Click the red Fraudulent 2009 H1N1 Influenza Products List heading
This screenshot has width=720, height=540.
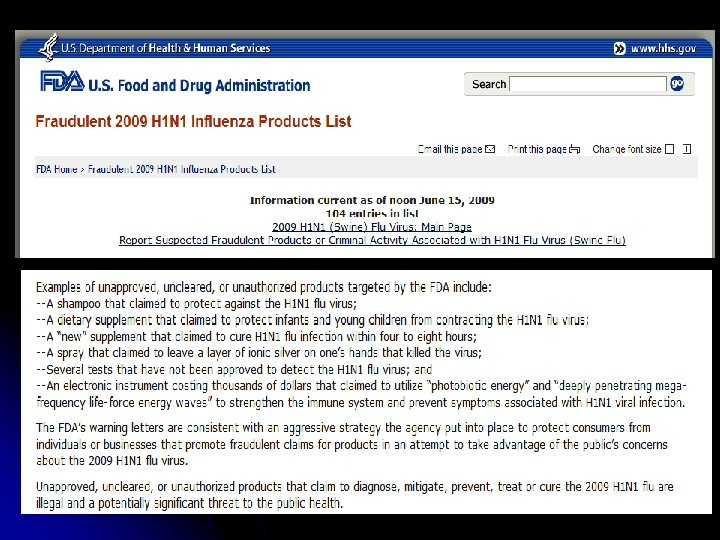point(193,121)
